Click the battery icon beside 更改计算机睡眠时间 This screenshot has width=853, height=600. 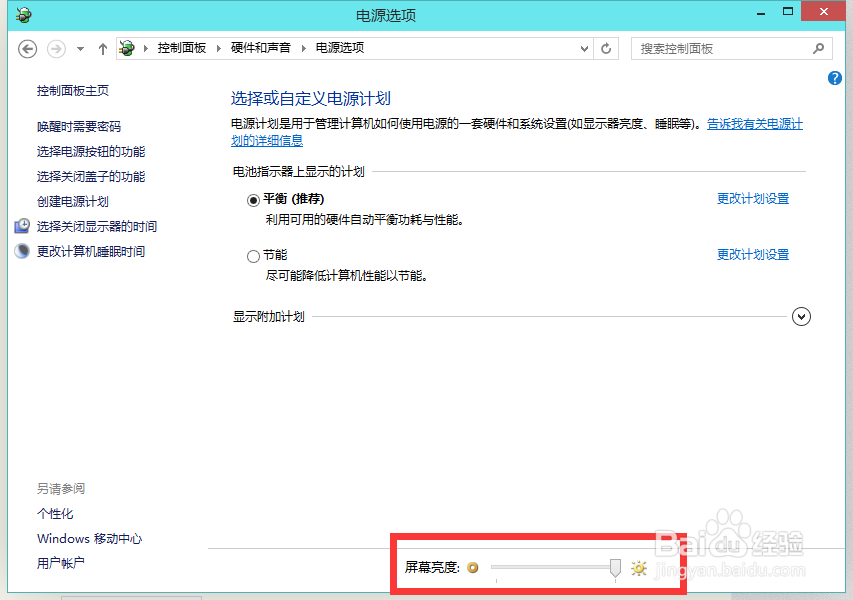pyautogui.click(x=22, y=251)
